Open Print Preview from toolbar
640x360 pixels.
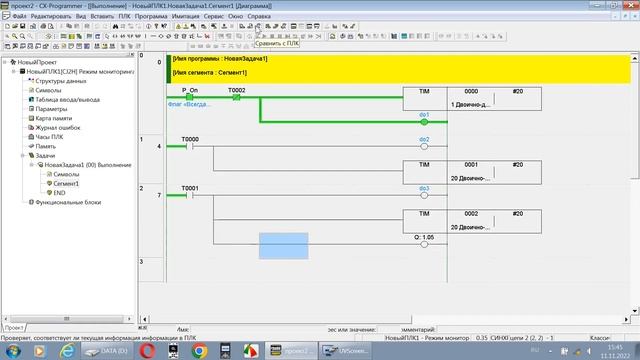click(51, 26)
